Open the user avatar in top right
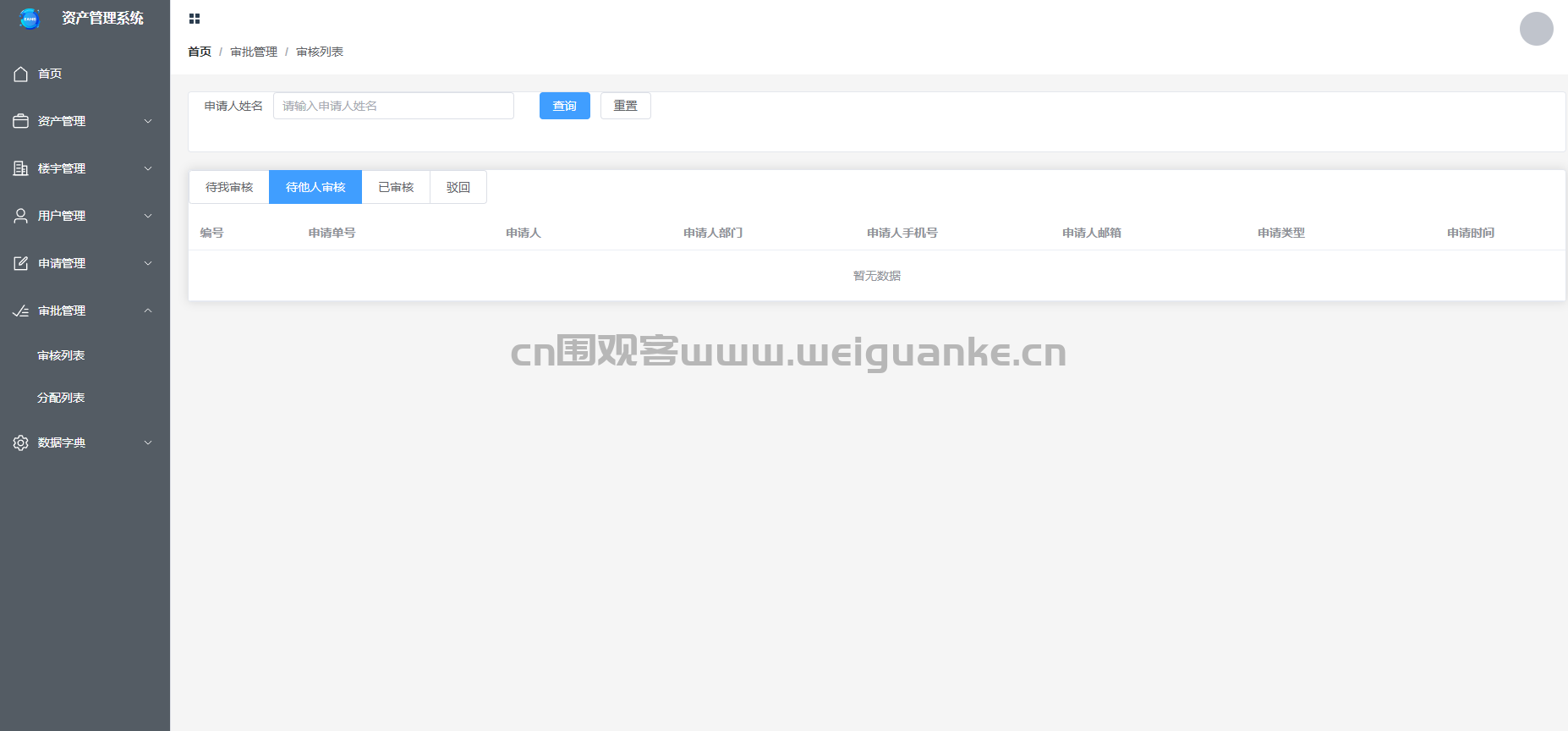1568x731 pixels. coord(1536,29)
